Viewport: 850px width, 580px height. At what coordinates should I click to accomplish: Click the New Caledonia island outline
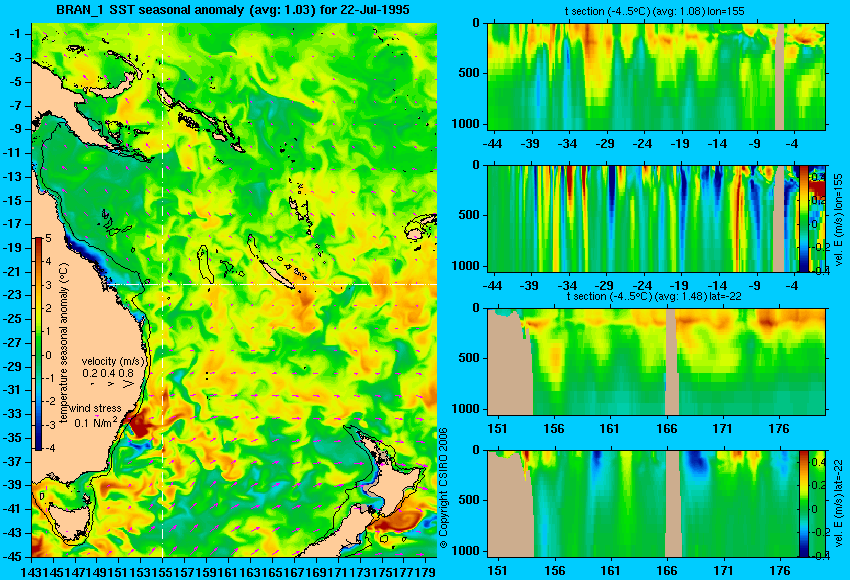coord(276,276)
